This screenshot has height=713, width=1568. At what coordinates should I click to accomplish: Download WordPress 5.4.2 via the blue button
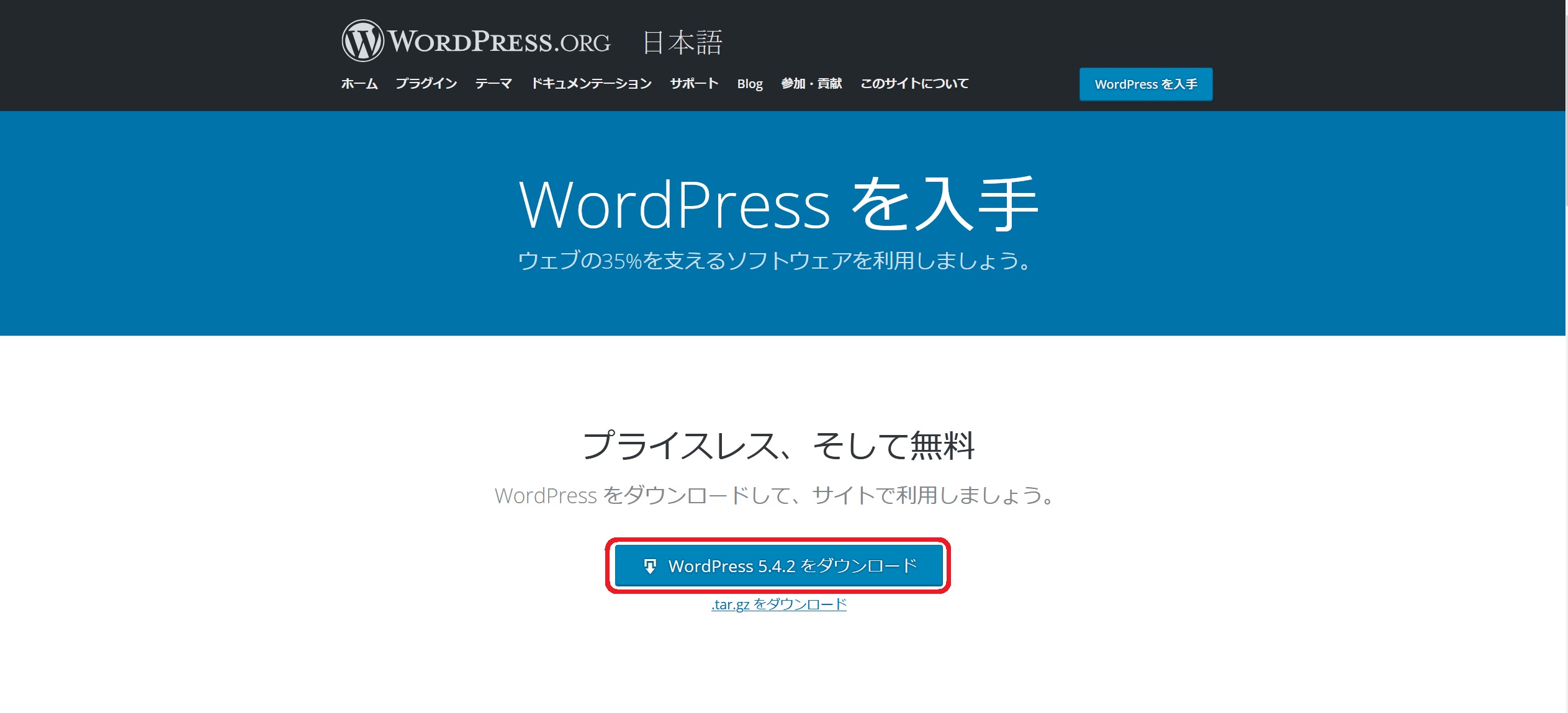[778, 566]
